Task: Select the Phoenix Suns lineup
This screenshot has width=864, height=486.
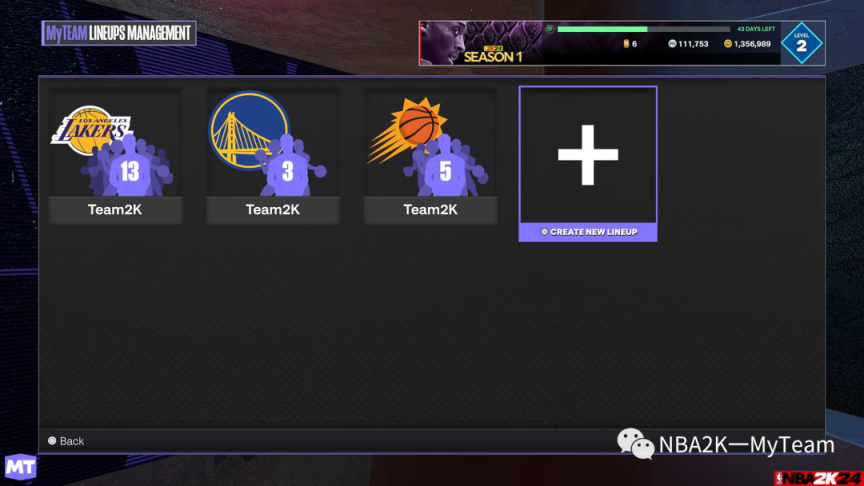Action: [430, 143]
